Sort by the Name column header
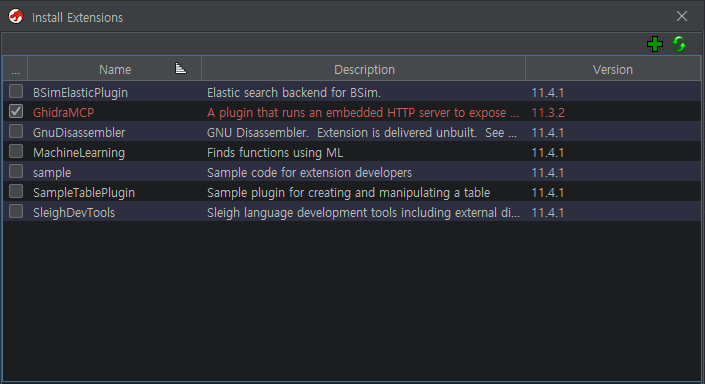 (115, 69)
